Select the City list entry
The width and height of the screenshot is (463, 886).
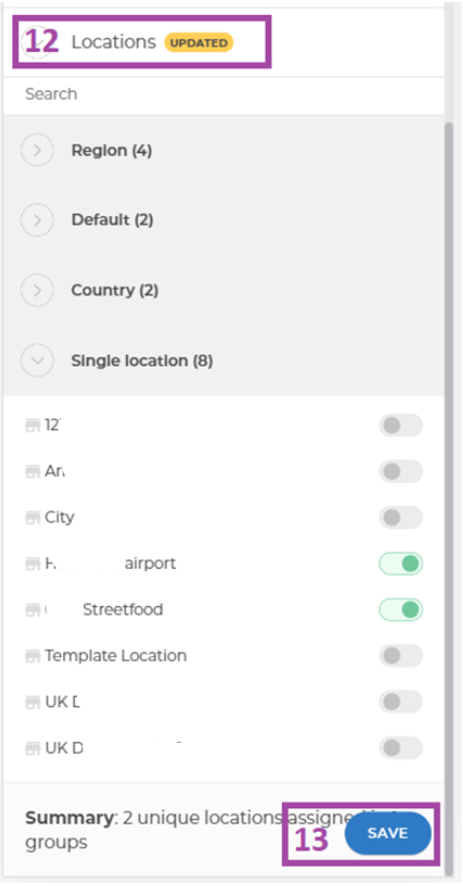[x=59, y=518]
